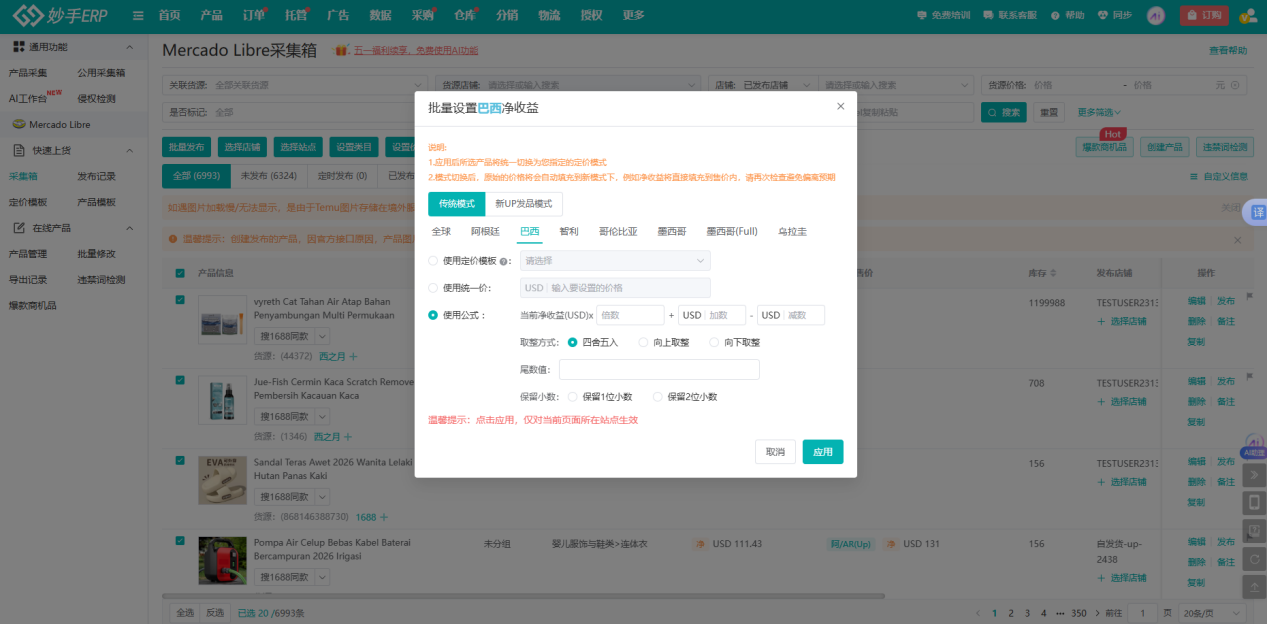Select the 使用统一价 radio option
This screenshot has width=1267, height=624.
coord(433,288)
